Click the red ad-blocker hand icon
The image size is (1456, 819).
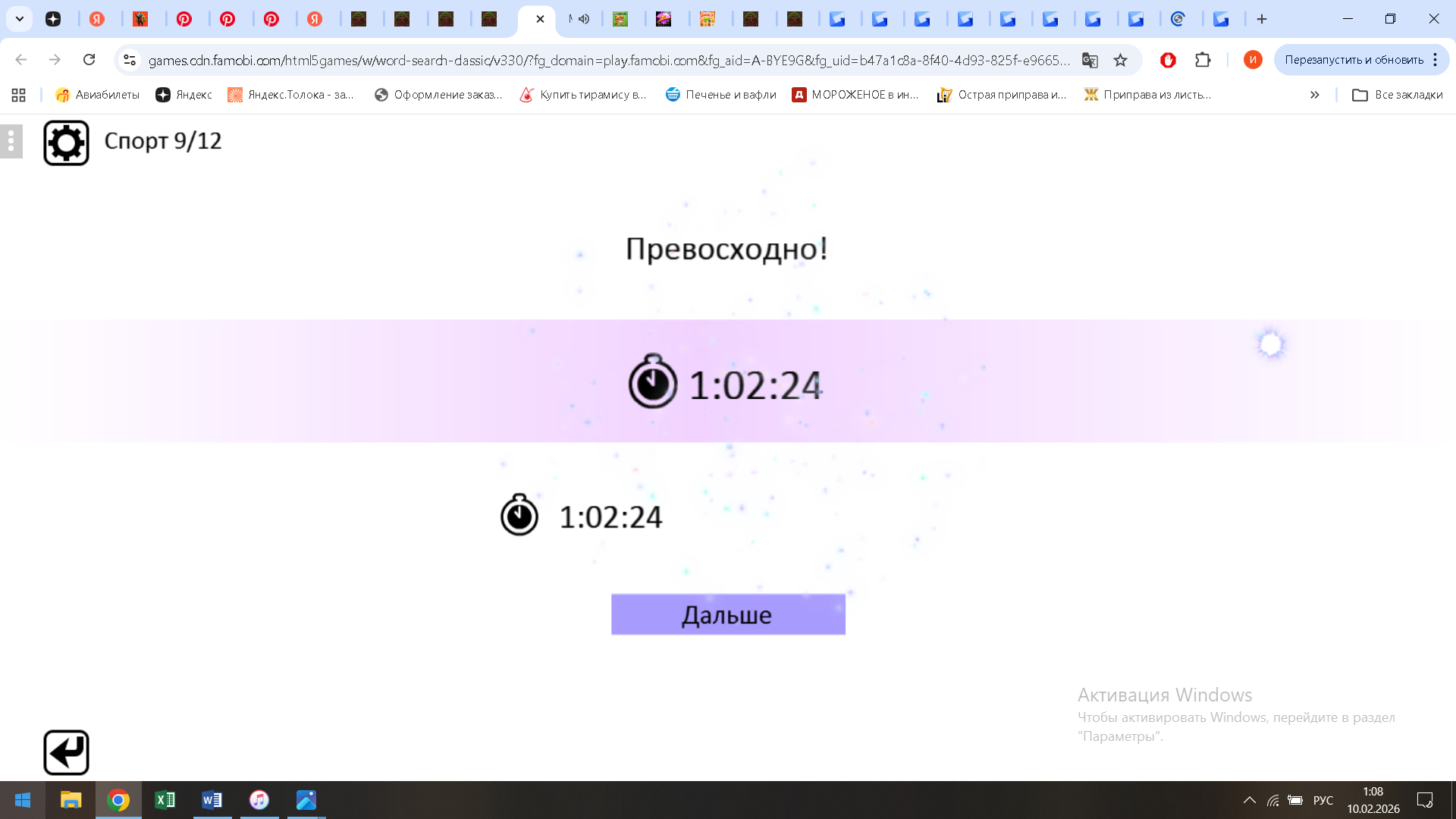click(x=1168, y=60)
